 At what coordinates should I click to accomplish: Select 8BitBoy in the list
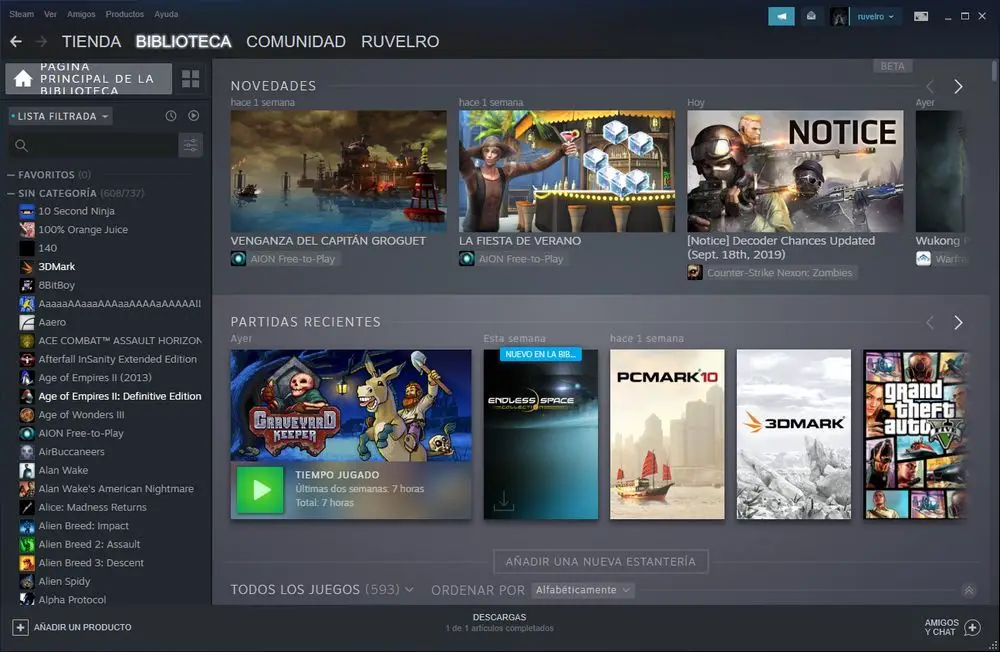point(57,285)
